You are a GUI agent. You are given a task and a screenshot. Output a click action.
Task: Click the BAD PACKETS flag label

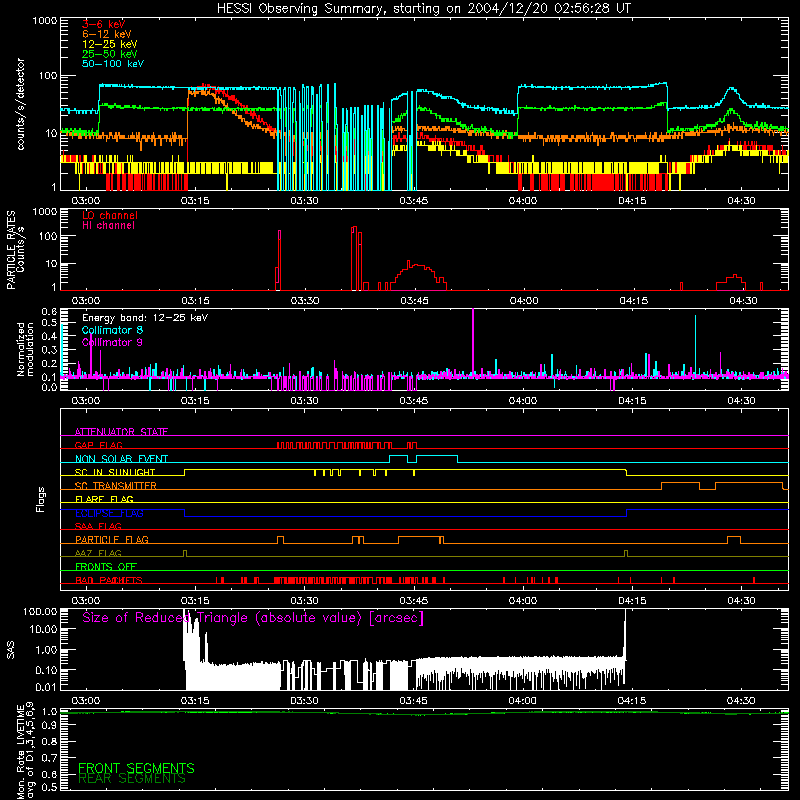(x=109, y=580)
